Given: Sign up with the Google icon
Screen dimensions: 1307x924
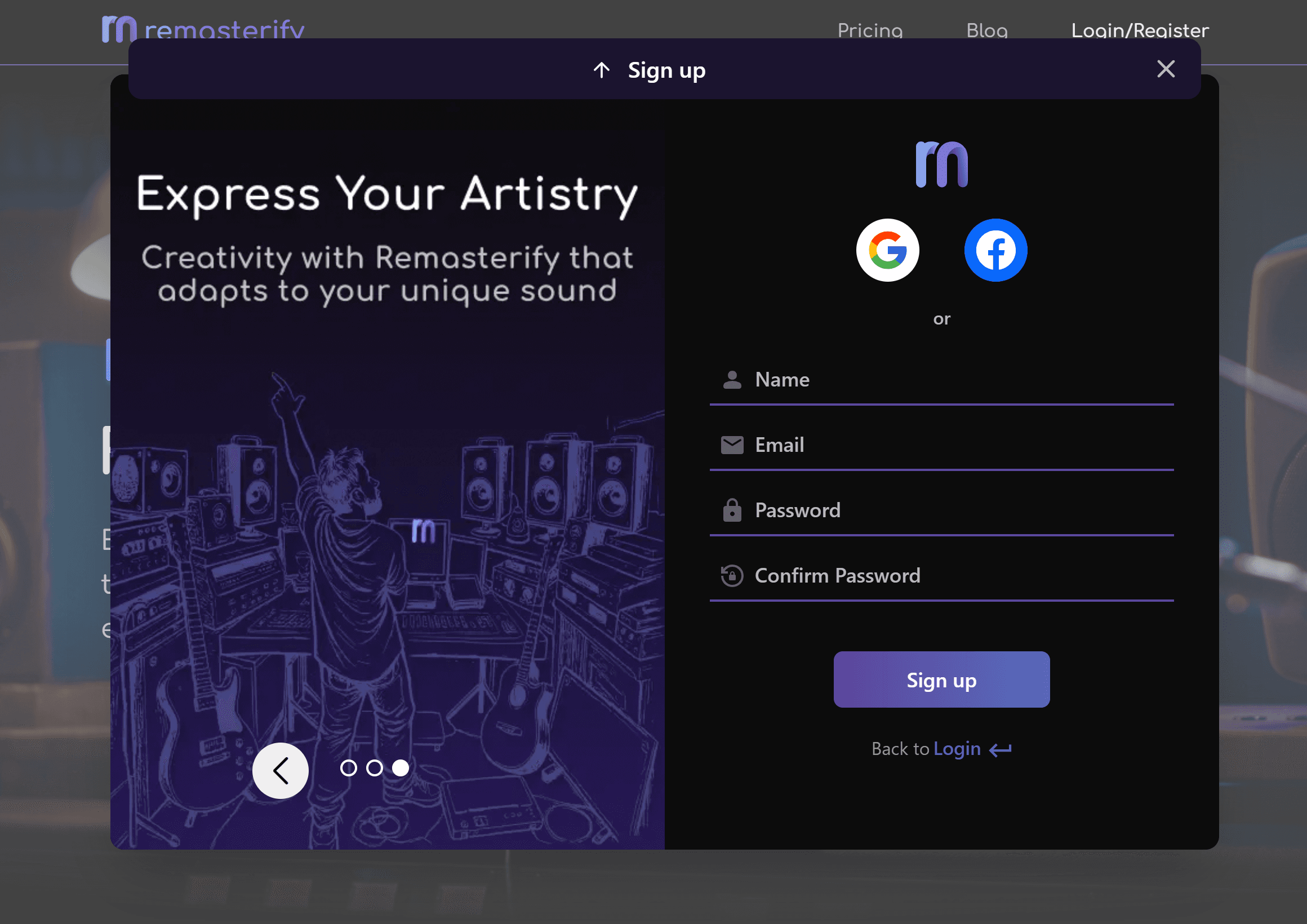Looking at the screenshot, I should click(x=887, y=250).
